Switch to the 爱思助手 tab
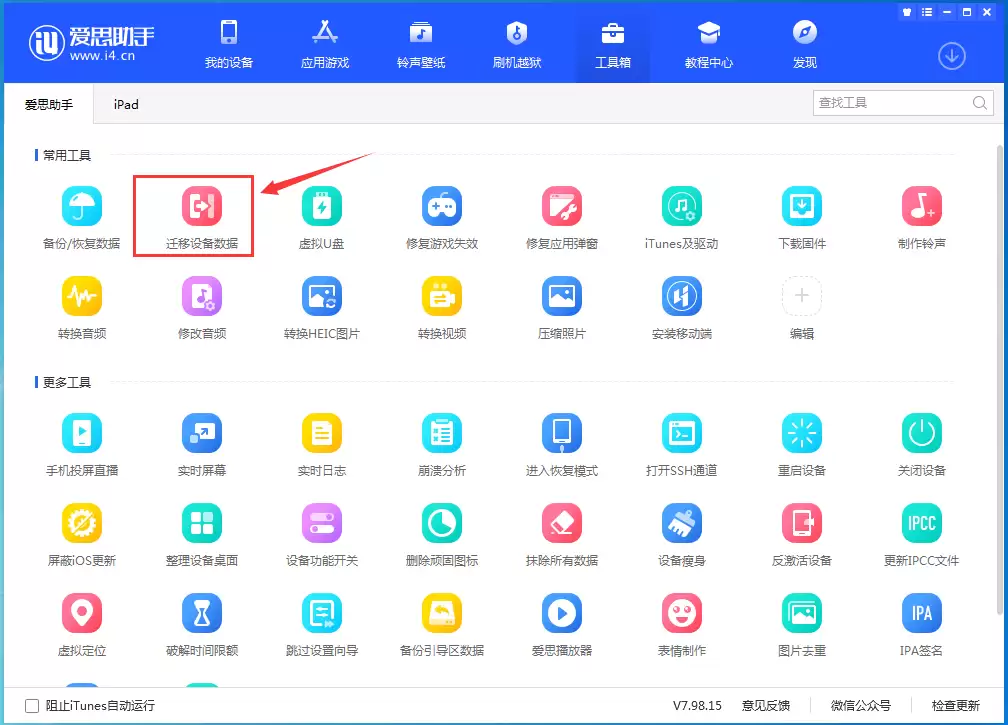The height and width of the screenshot is (725, 1008). pyautogui.click(x=49, y=104)
